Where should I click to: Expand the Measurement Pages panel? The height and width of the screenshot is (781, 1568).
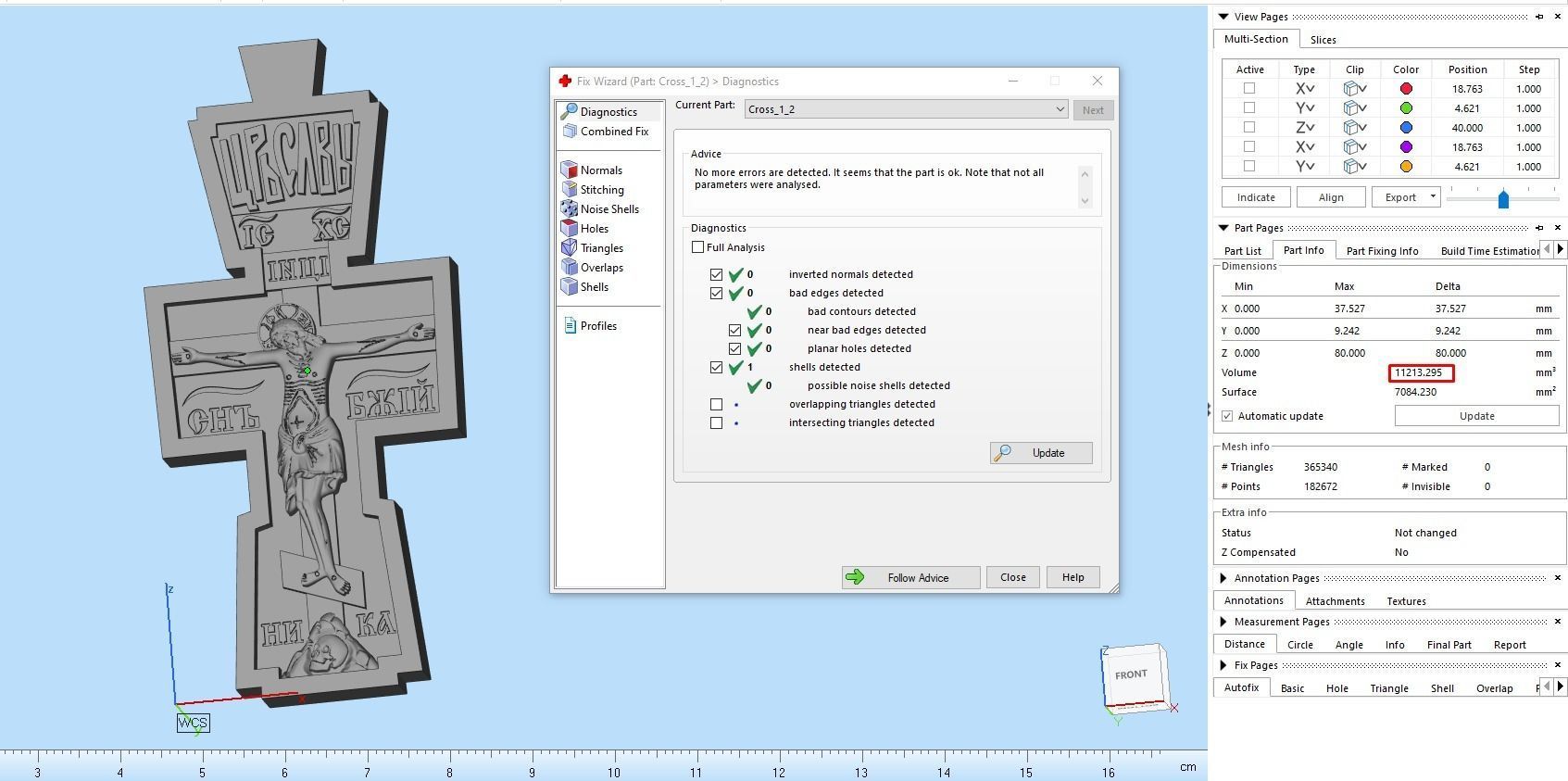coord(1223,622)
